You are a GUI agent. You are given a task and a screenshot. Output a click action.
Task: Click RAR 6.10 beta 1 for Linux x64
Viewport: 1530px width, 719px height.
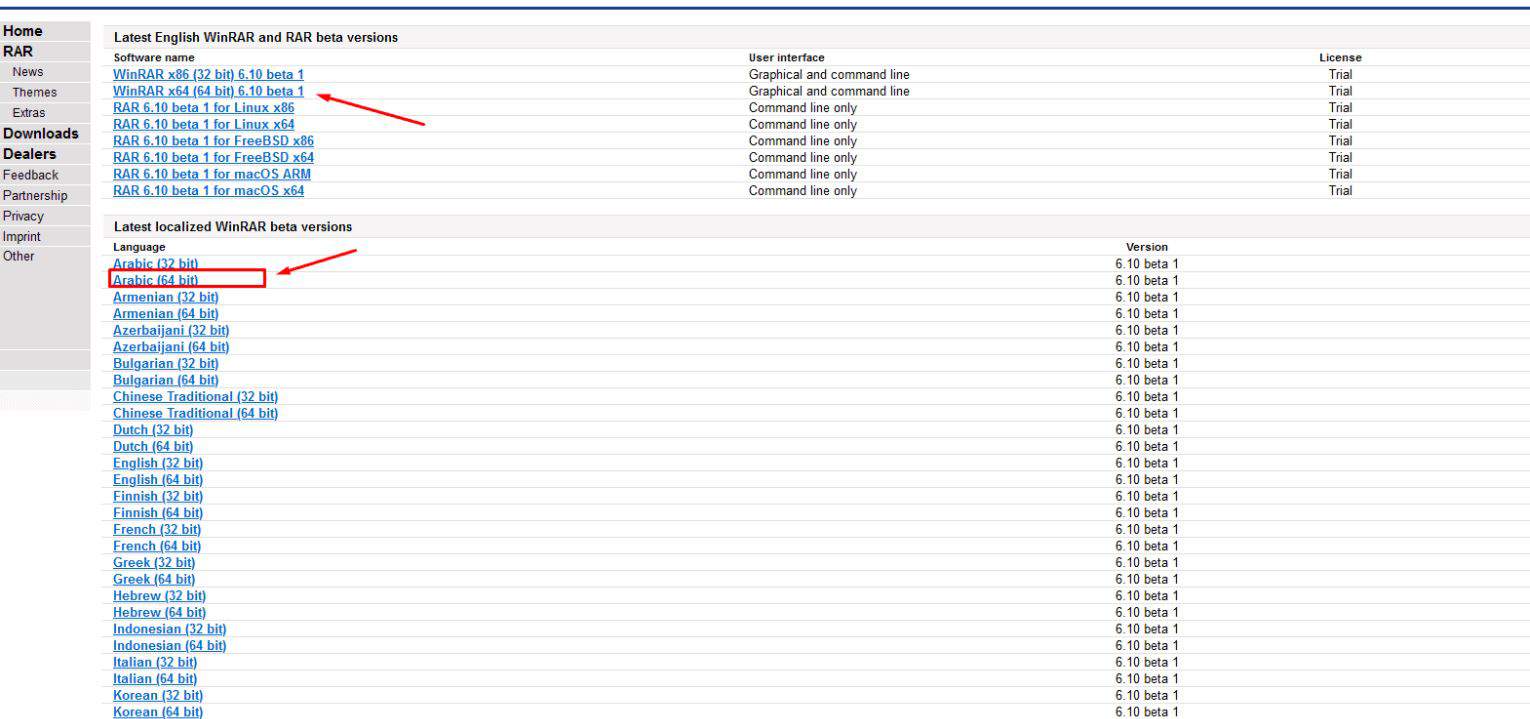click(204, 124)
